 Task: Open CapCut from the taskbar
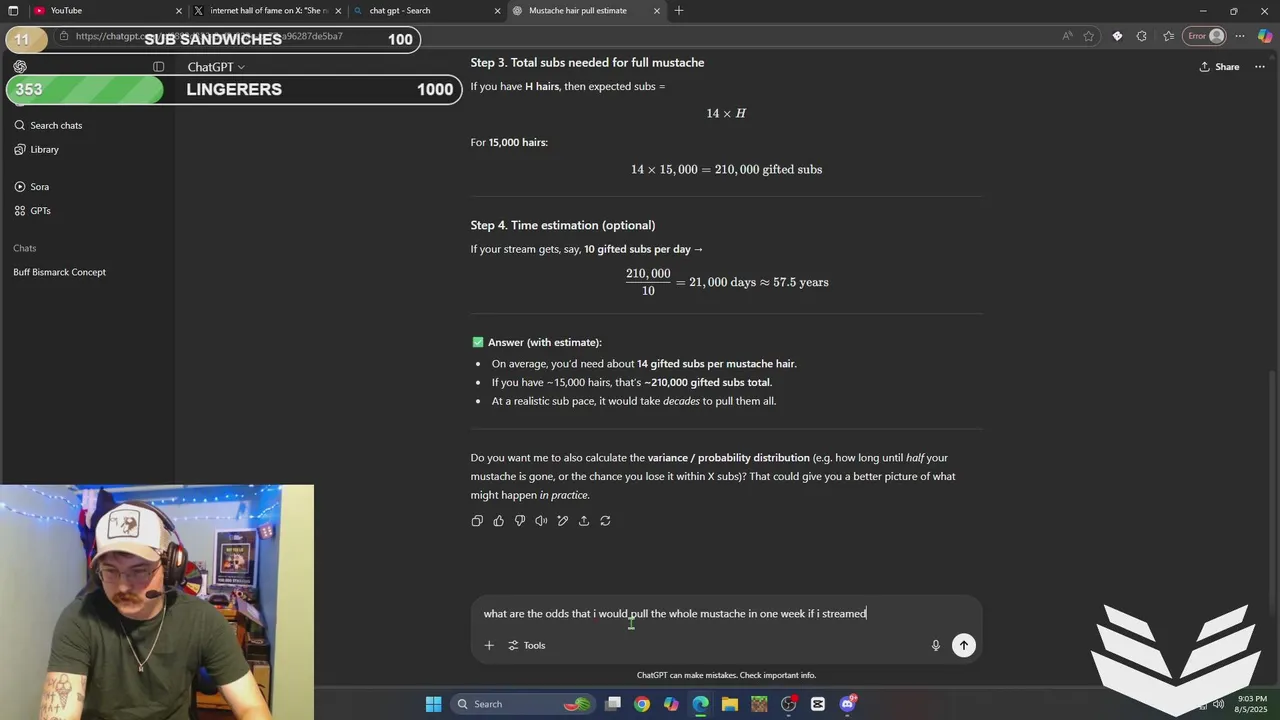click(x=818, y=704)
